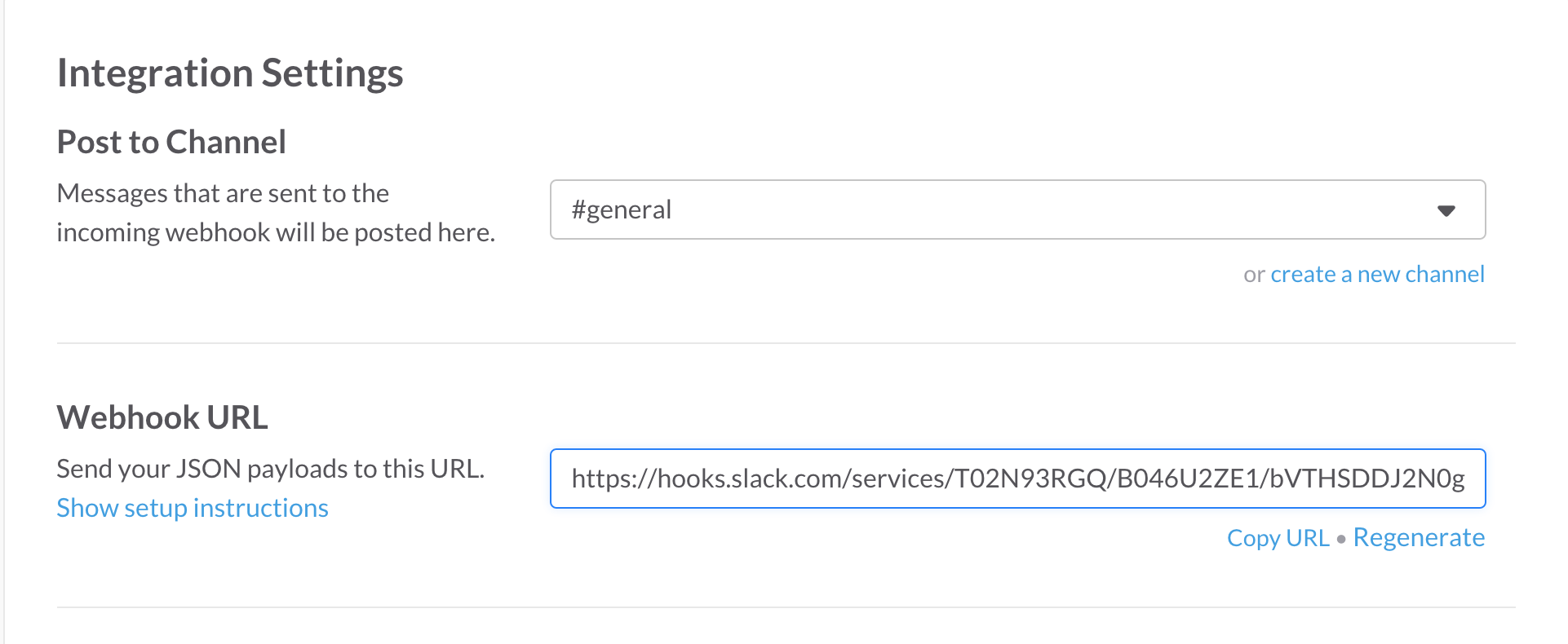Open Show setup instructions link
Screen dimensions: 1568x644
coord(193,508)
